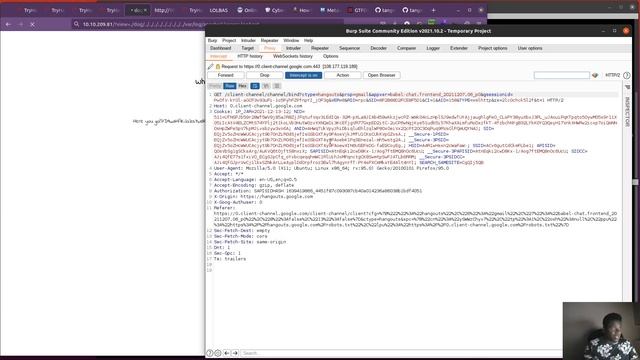Click the Host header line in request
Screen dimensions: 640x360
(258, 106)
